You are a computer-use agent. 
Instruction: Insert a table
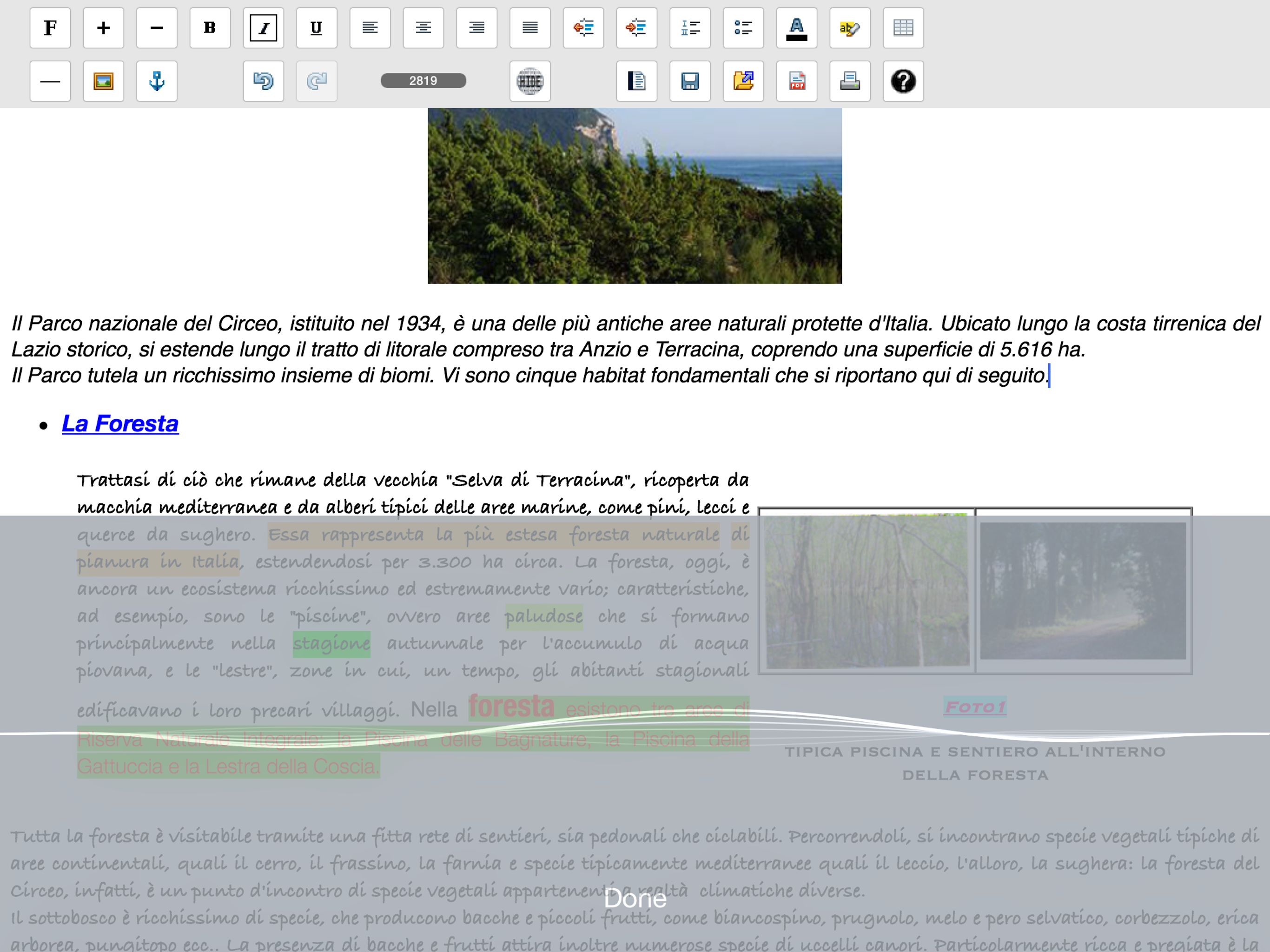click(x=903, y=27)
